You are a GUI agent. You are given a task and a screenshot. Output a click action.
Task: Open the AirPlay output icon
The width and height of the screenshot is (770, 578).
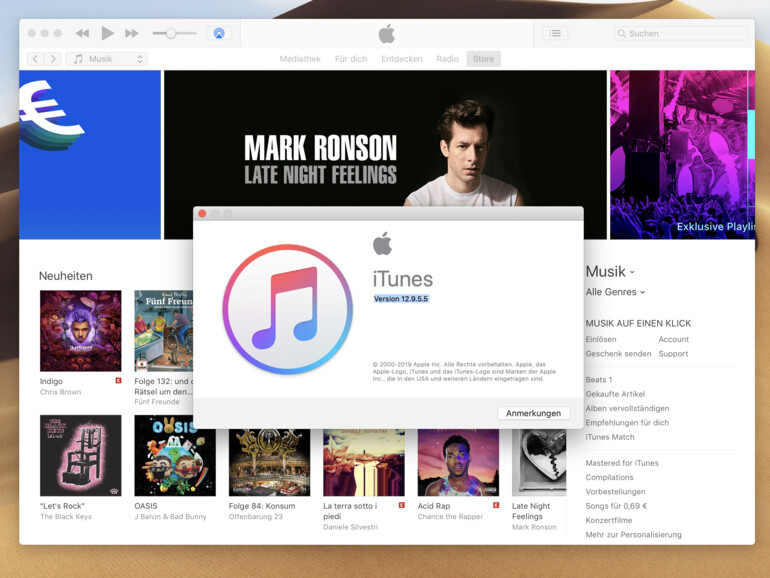219,33
